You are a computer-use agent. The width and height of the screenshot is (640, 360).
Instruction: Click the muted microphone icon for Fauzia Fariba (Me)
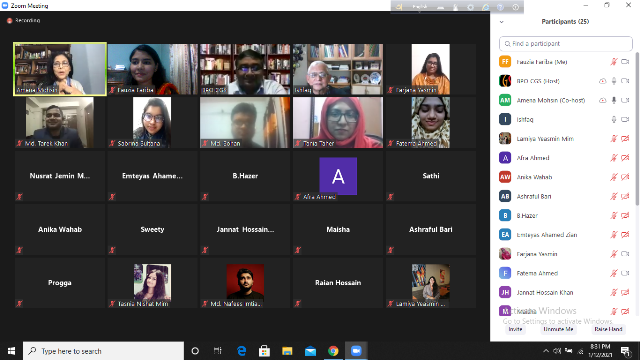tap(614, 62)
